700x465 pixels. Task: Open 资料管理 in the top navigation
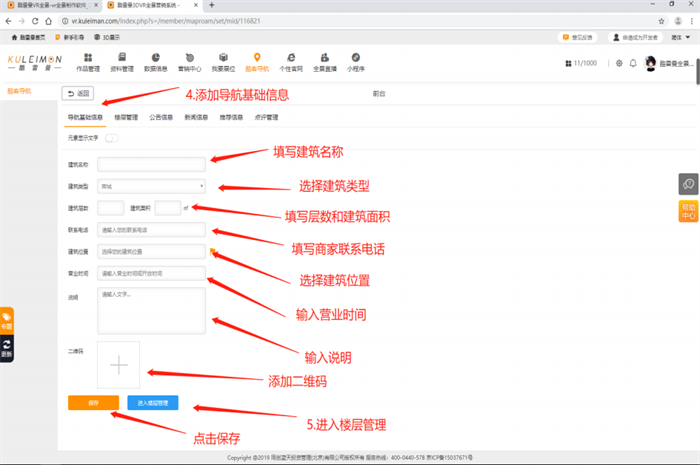[x=122, y=62]
